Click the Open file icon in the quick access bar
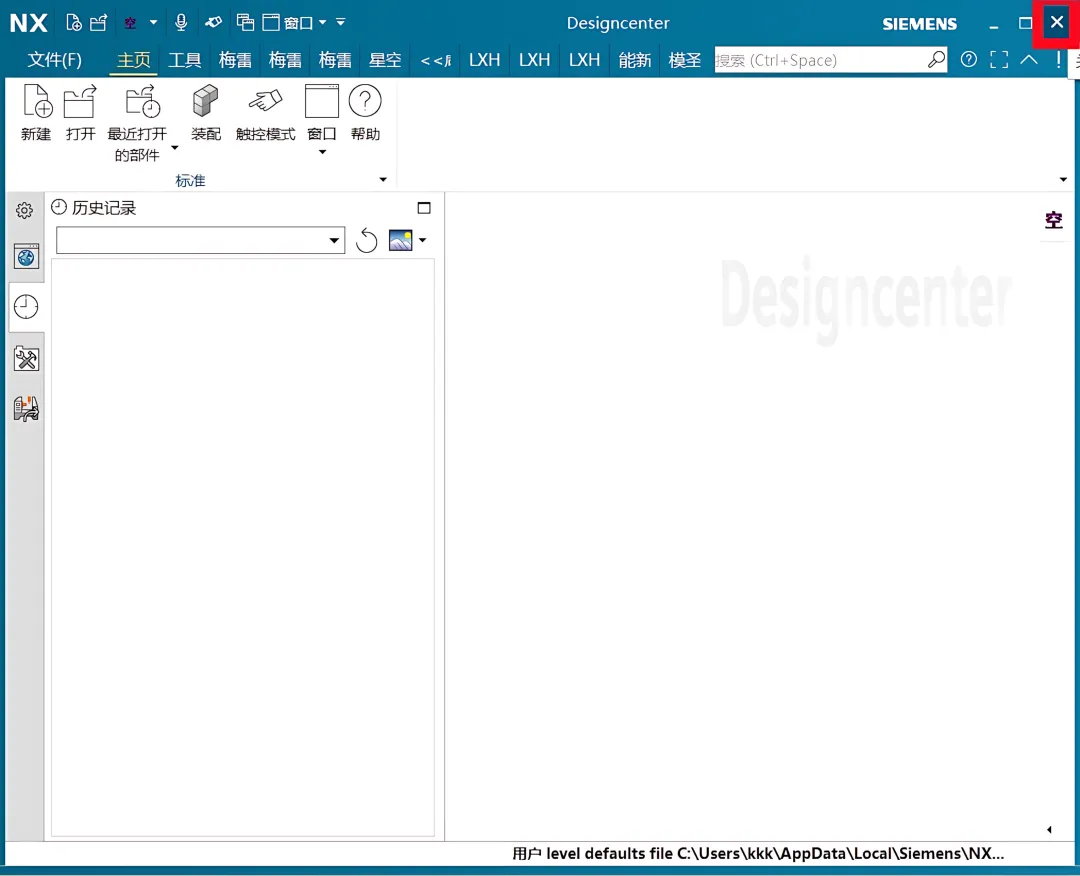This screenshot has height=876, width=1080. [x=98, y=23]
